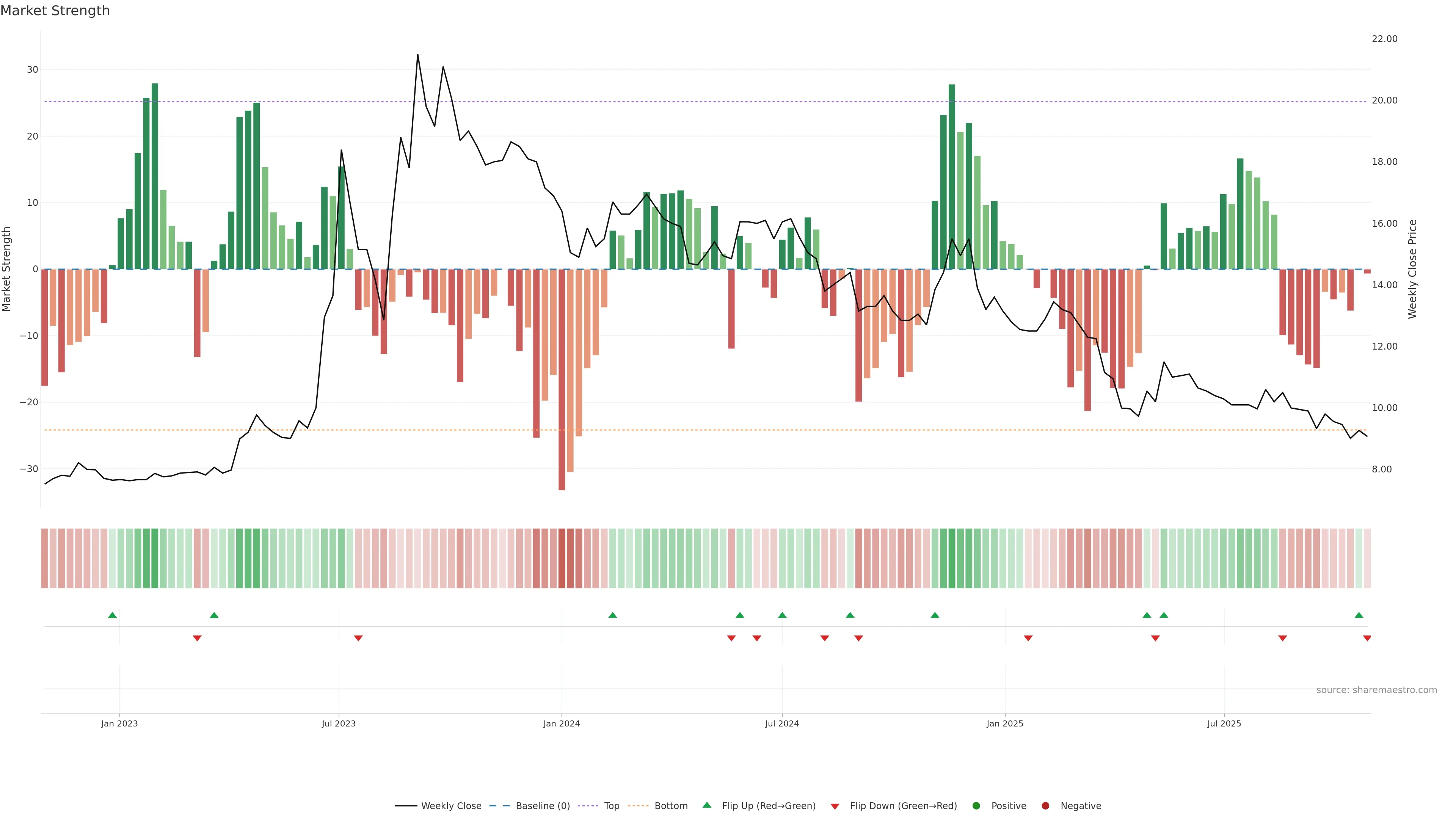The image size is (1456, 819).
Task: Click the leftmost green flip-up triangle marker
Action: coord(113,615)
